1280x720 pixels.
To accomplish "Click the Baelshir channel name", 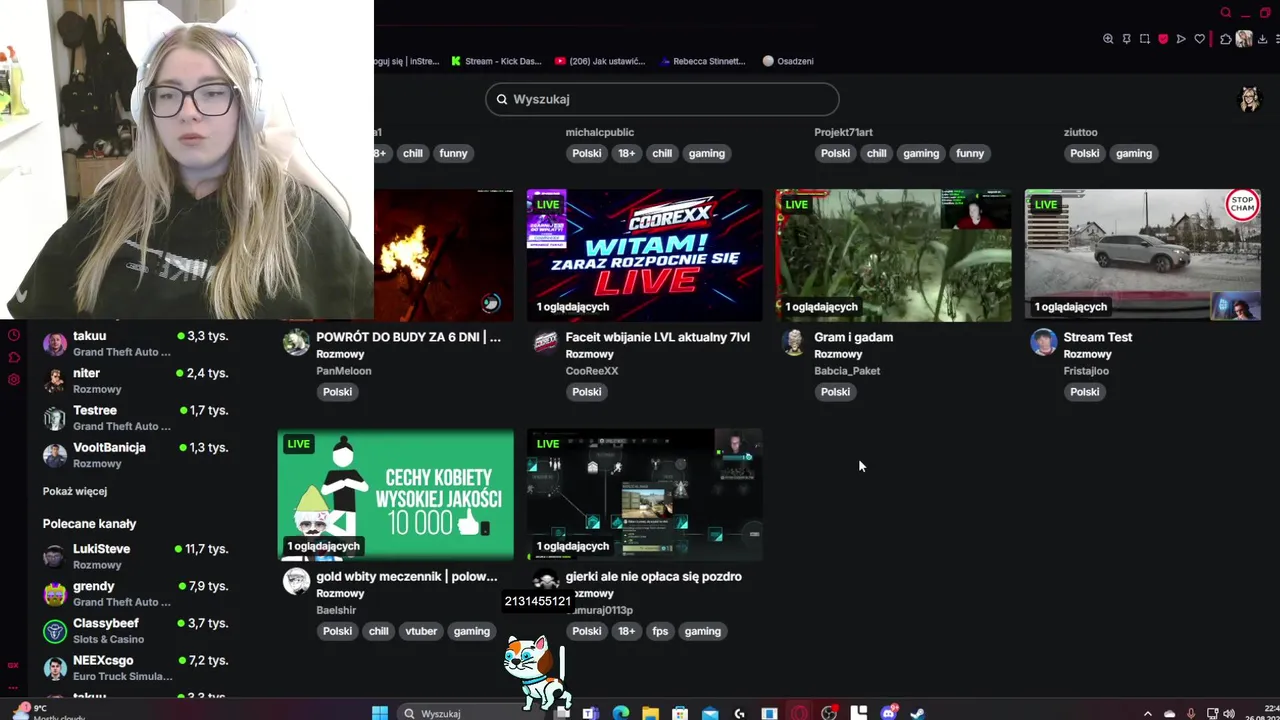I will pos(336,610).
